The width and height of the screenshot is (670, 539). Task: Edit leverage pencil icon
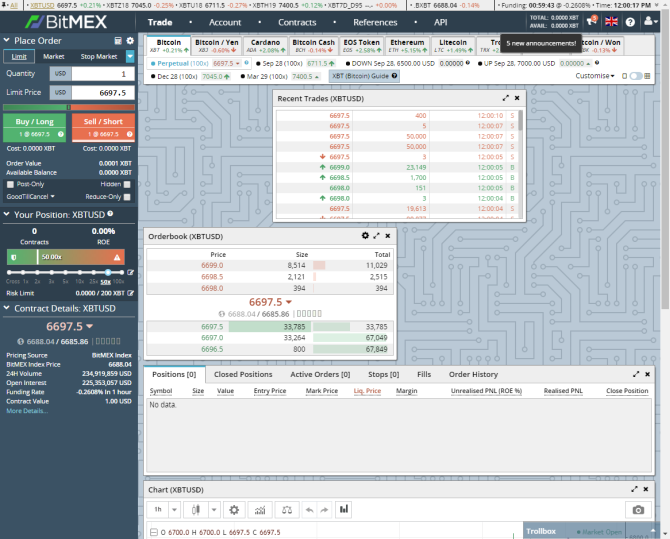[130, 272]
